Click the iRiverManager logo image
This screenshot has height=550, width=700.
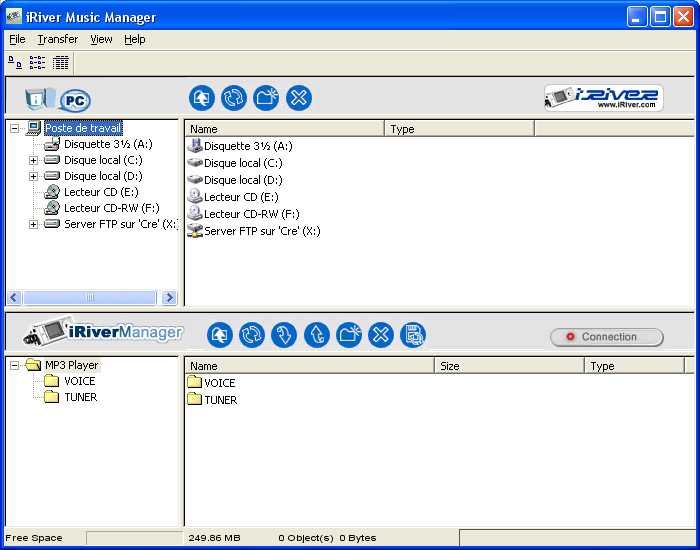(103, 332)
